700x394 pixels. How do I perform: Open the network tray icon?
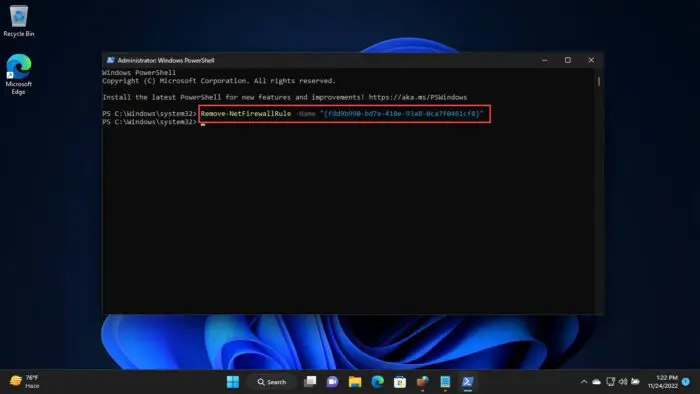(x=610, y=382)
